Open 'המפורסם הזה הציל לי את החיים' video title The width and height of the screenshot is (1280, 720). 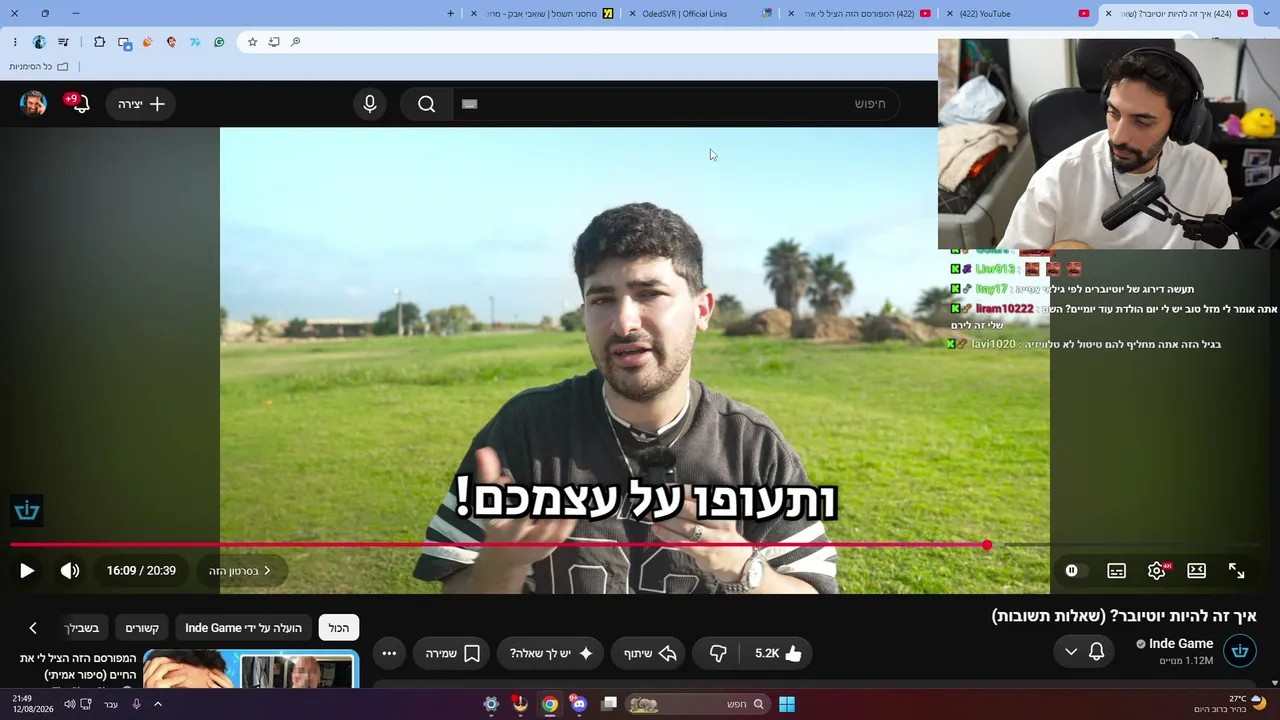[x=78, y=666]
